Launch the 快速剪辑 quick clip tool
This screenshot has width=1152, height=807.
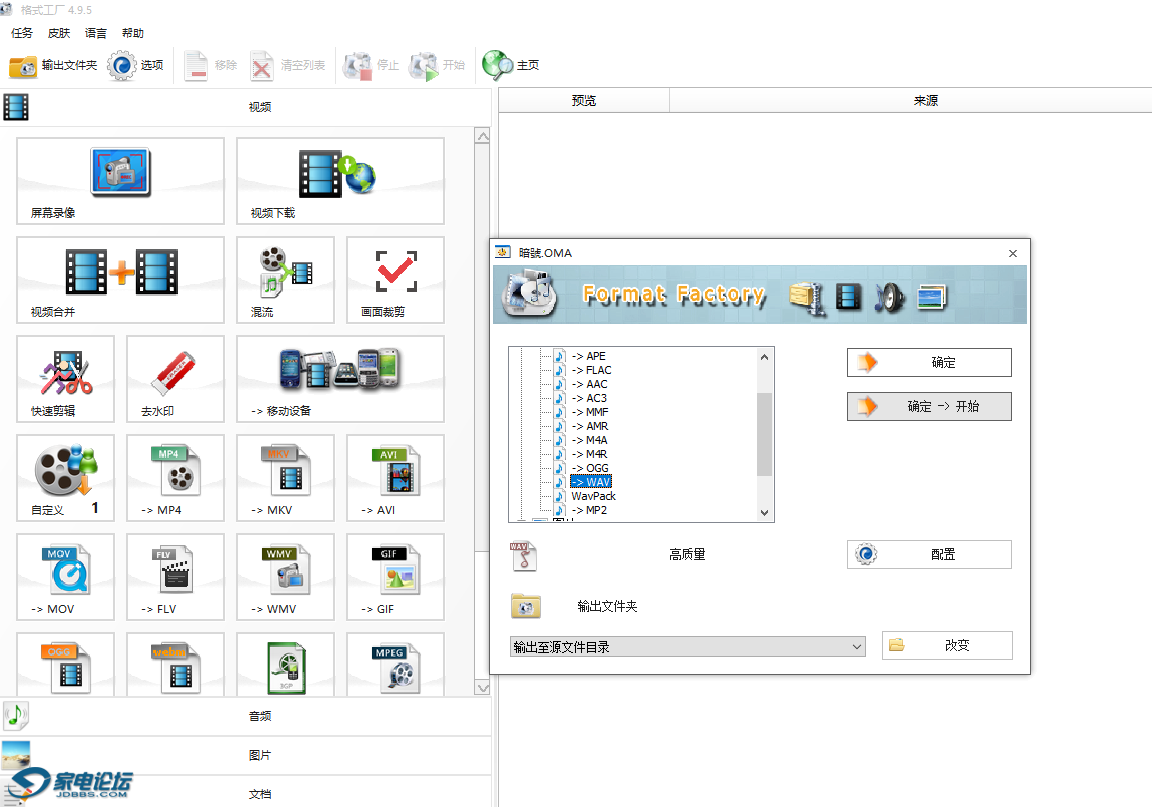(x=66, y=379)
